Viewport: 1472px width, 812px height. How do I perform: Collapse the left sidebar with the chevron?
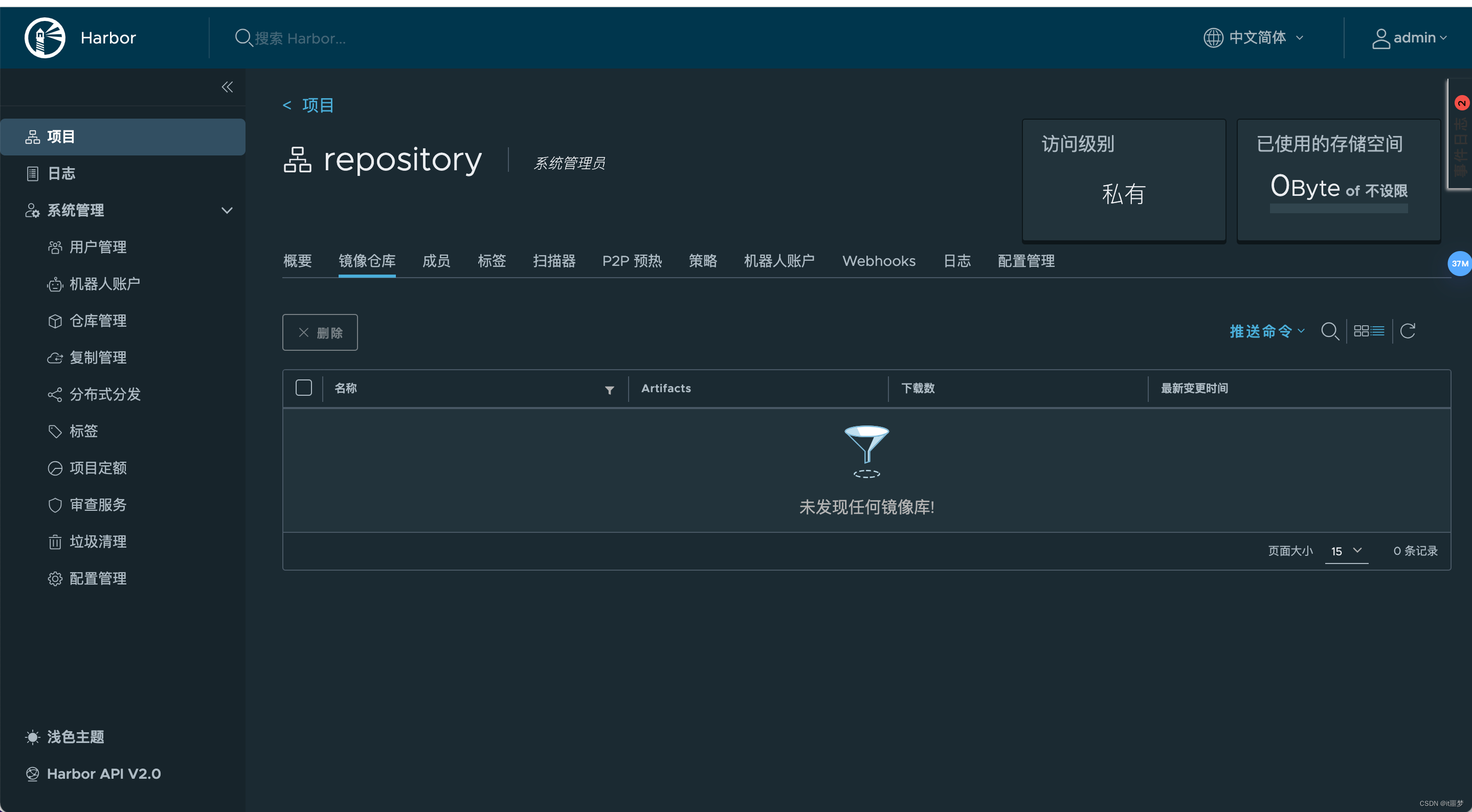click(227, 87)
